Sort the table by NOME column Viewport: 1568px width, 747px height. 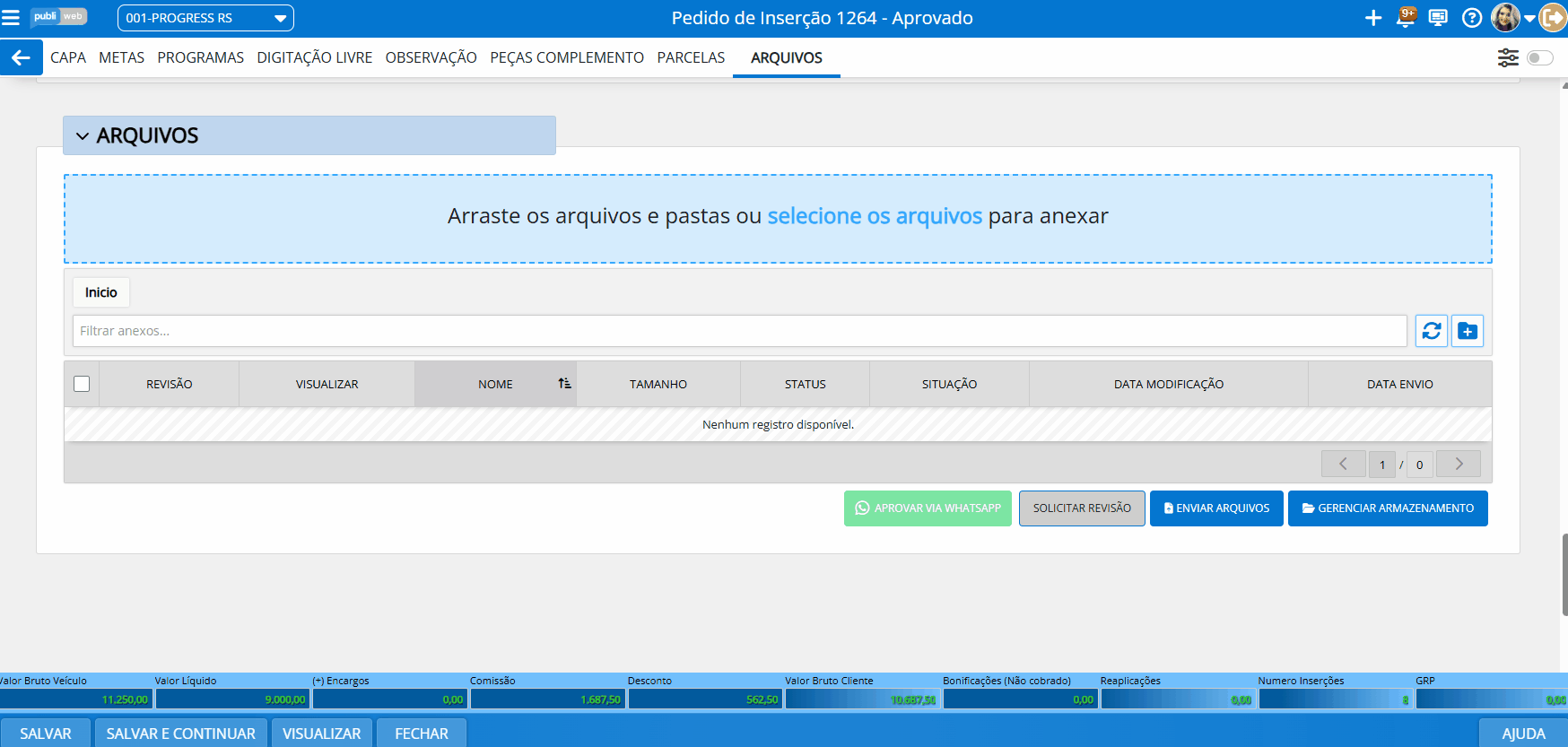click(x=495, y=384)
